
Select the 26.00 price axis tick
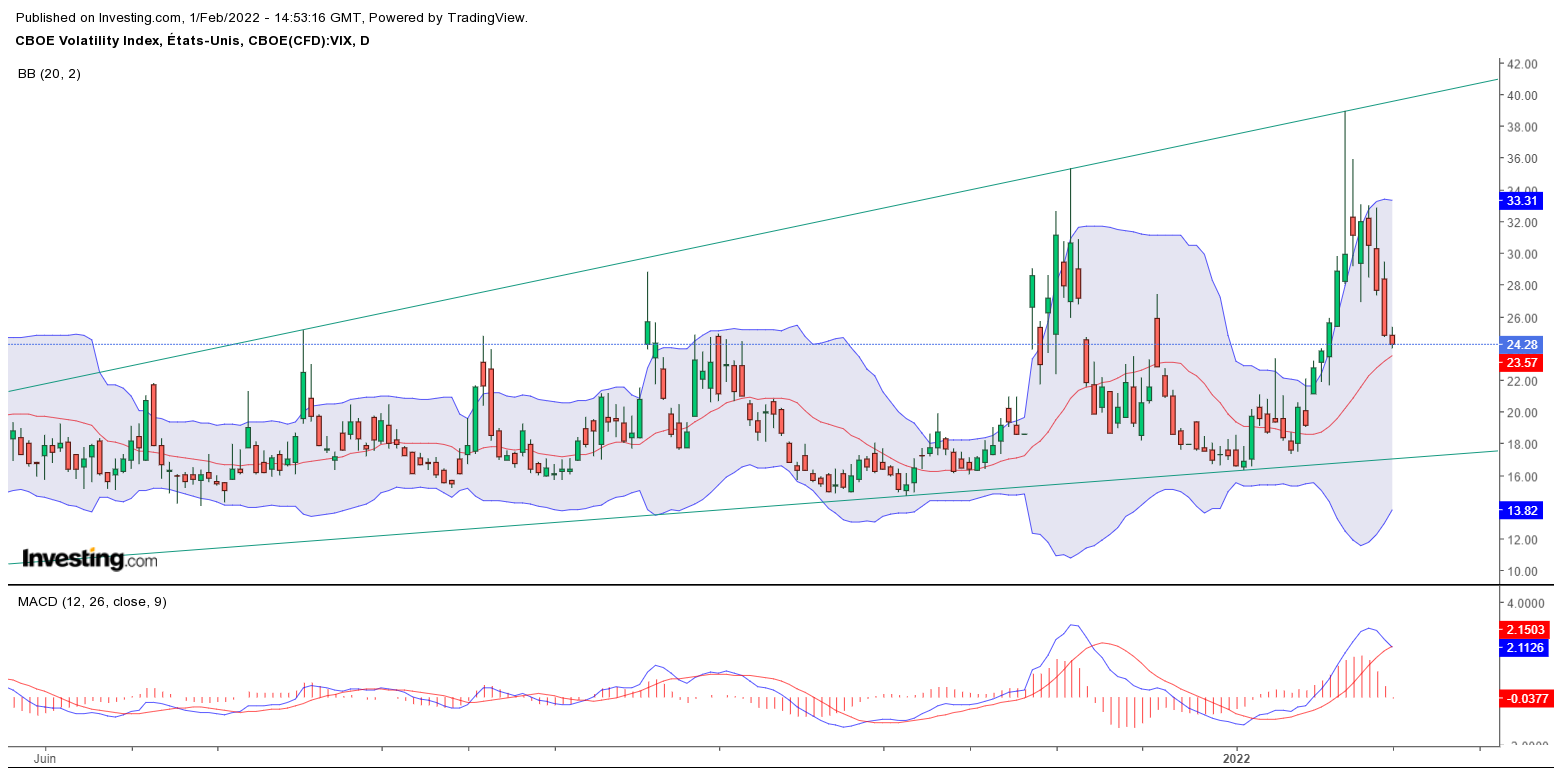click(x=1521, y=318)
